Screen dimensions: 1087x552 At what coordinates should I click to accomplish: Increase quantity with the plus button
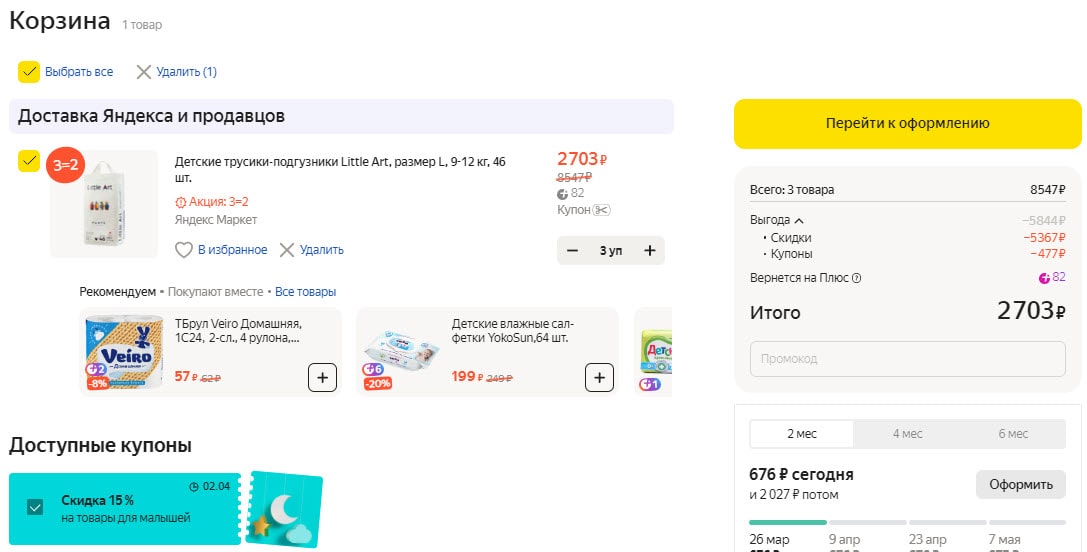[650, 251]
